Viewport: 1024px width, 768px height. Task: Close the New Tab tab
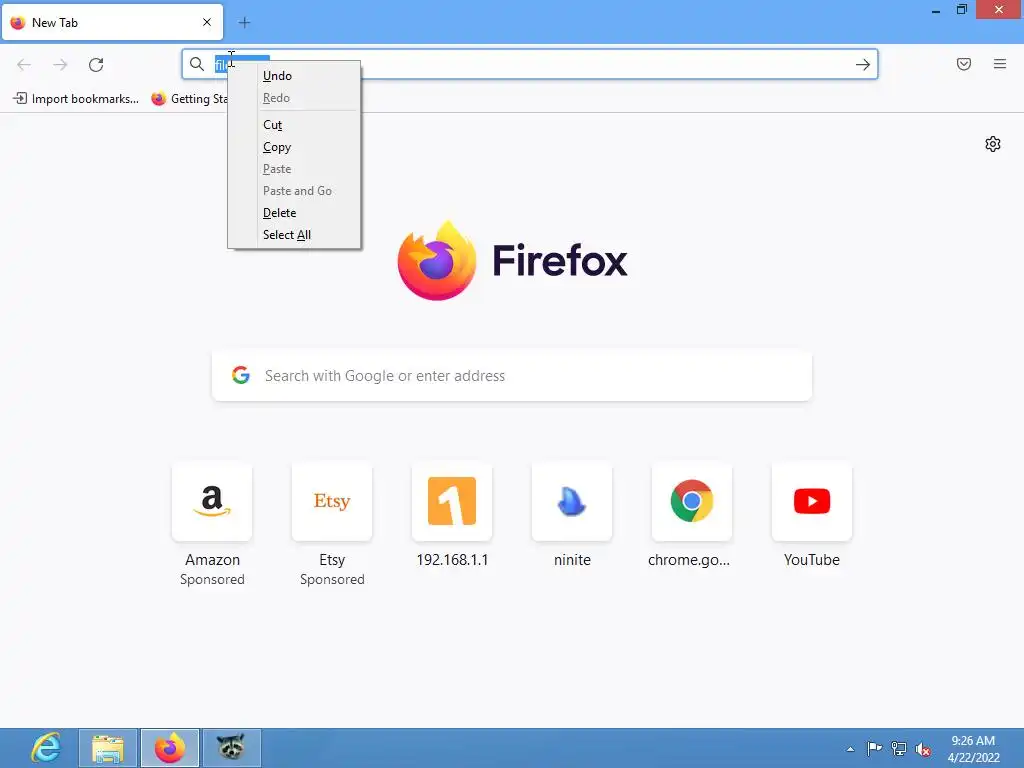[207, 22]
